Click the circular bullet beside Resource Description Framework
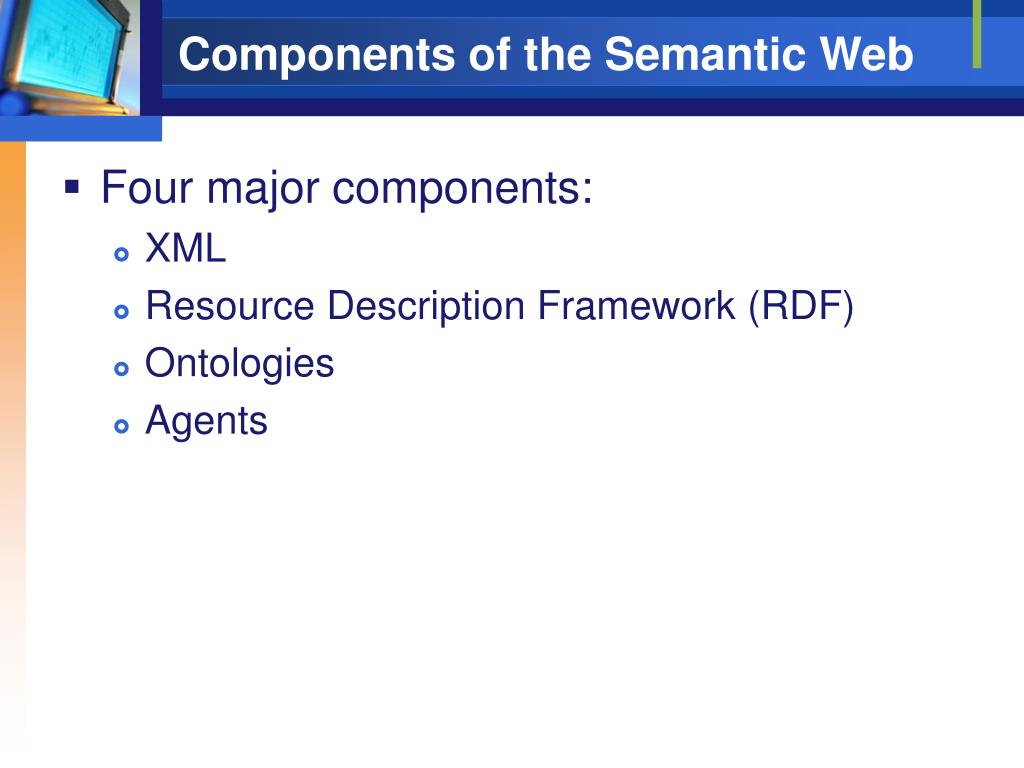This screenshot has width=1024, height=768. (121, 312)
